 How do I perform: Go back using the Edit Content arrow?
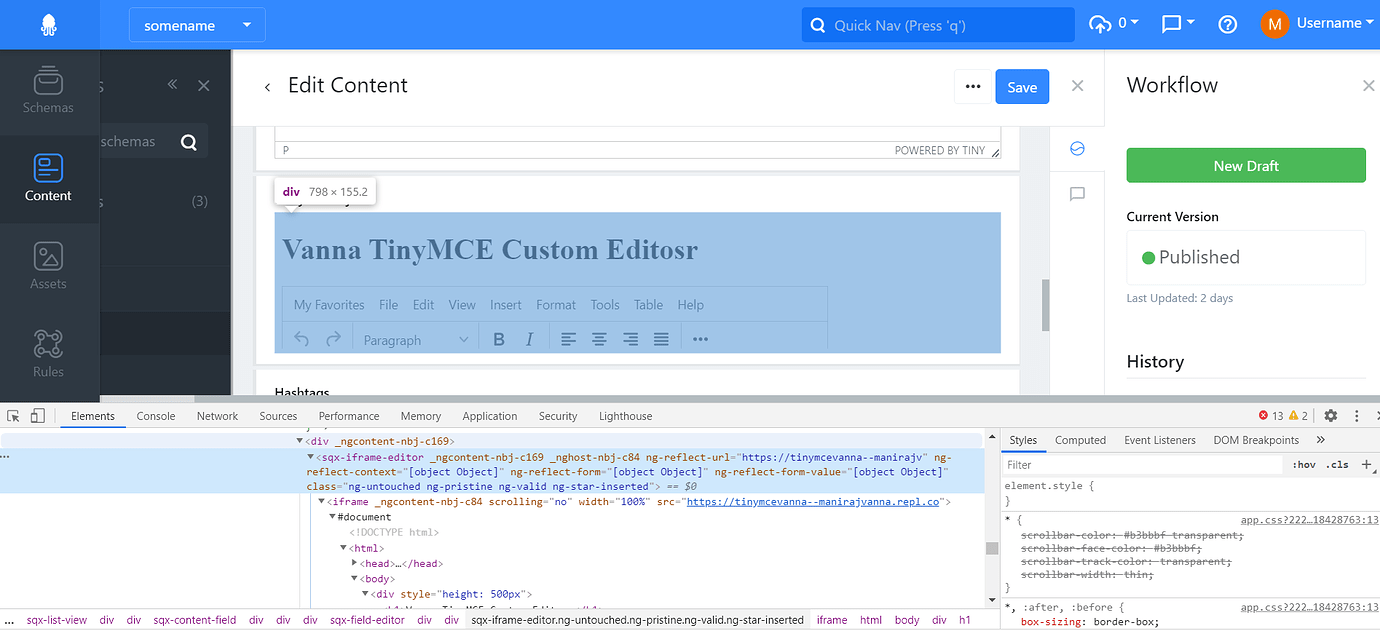pyautogui.click(x=267, y=88)
